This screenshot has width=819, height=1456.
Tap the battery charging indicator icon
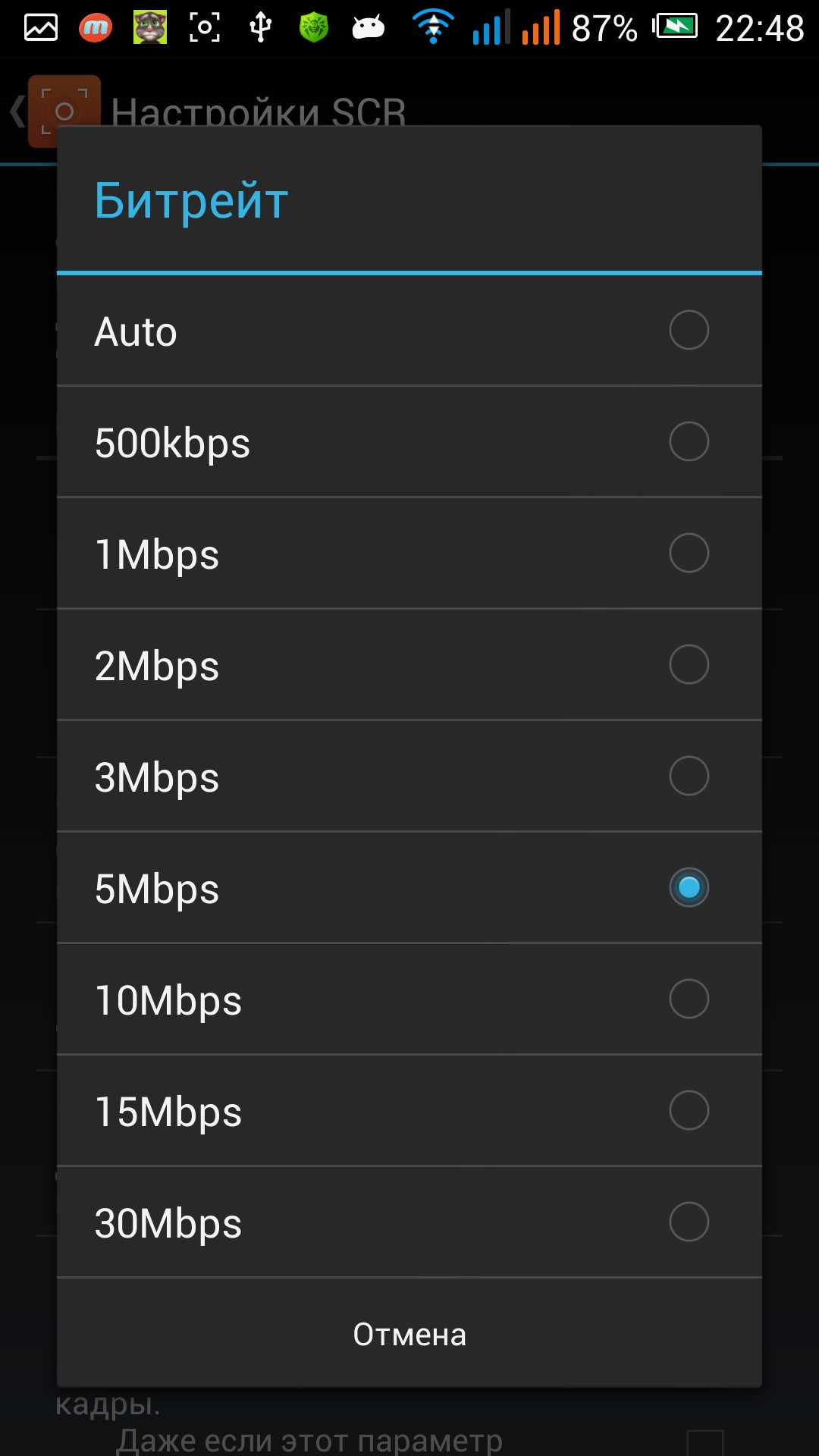[x=676, y=28]
